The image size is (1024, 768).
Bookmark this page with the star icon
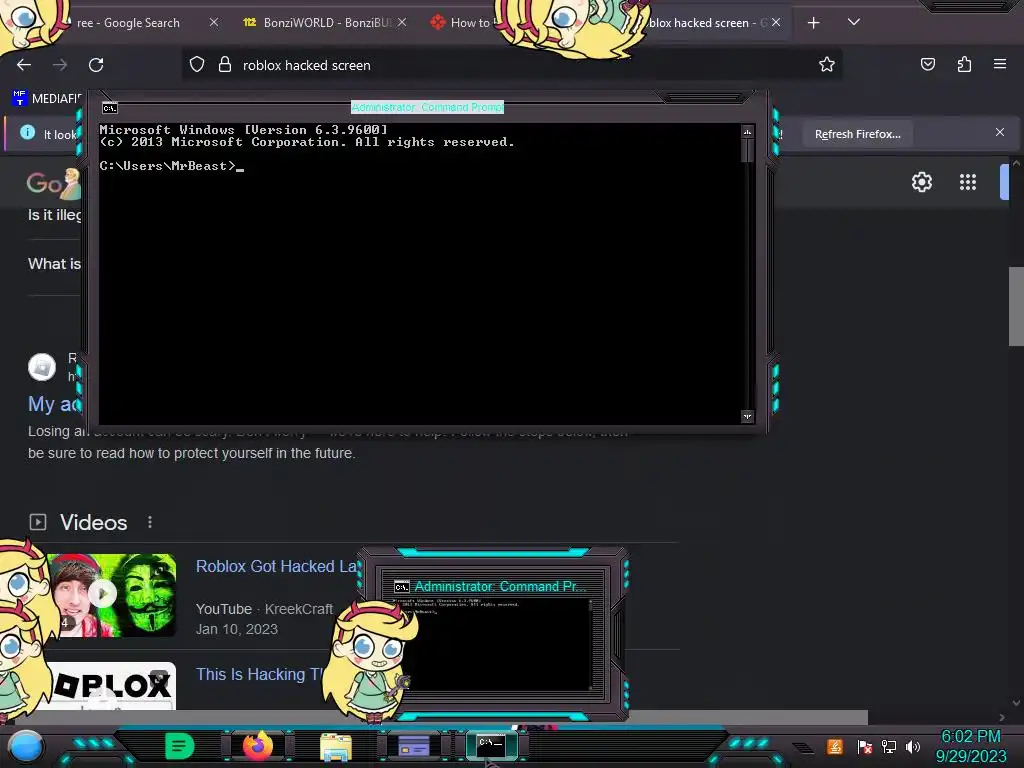[827, 64]
